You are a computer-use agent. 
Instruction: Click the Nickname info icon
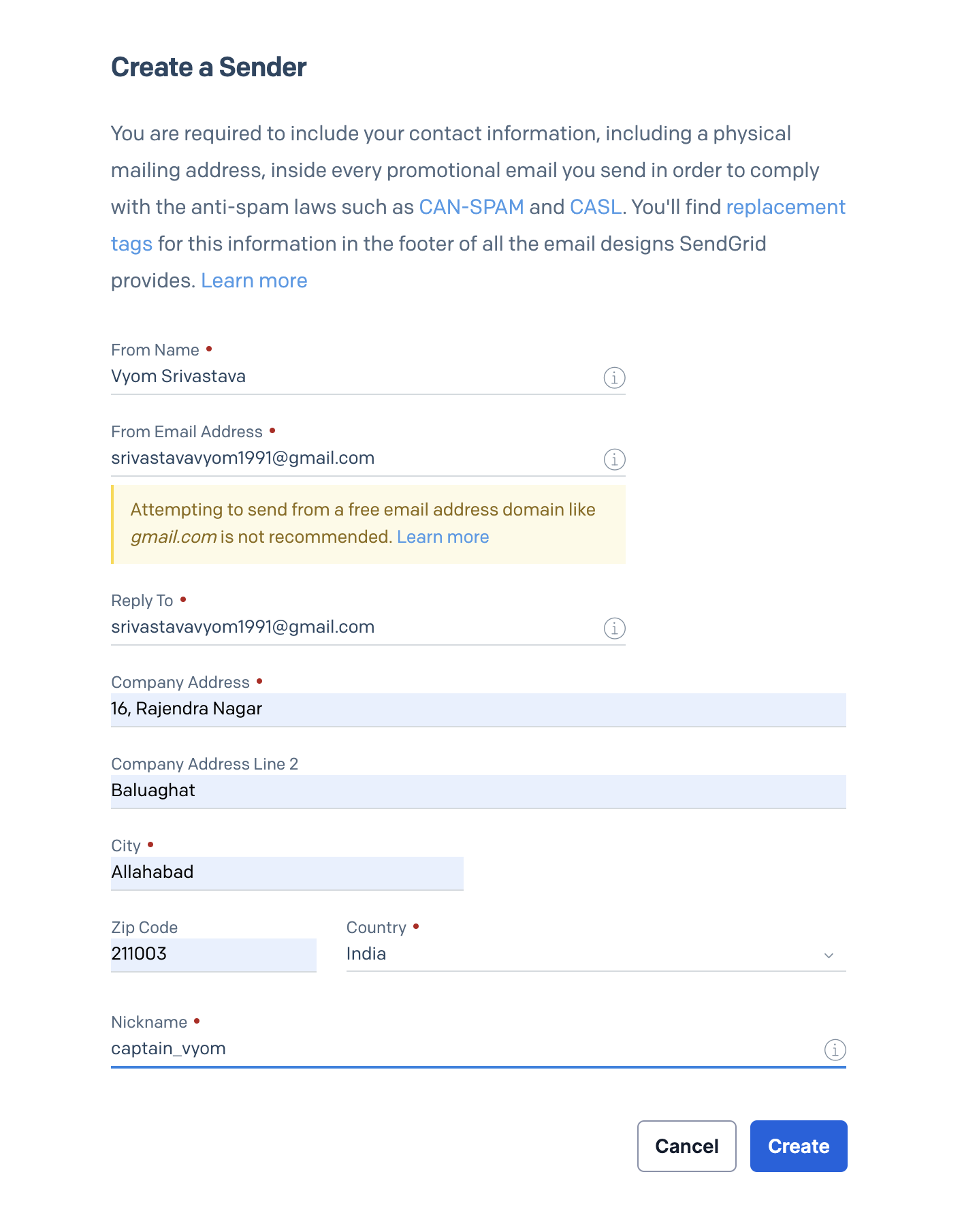[x=835, y=1049]
